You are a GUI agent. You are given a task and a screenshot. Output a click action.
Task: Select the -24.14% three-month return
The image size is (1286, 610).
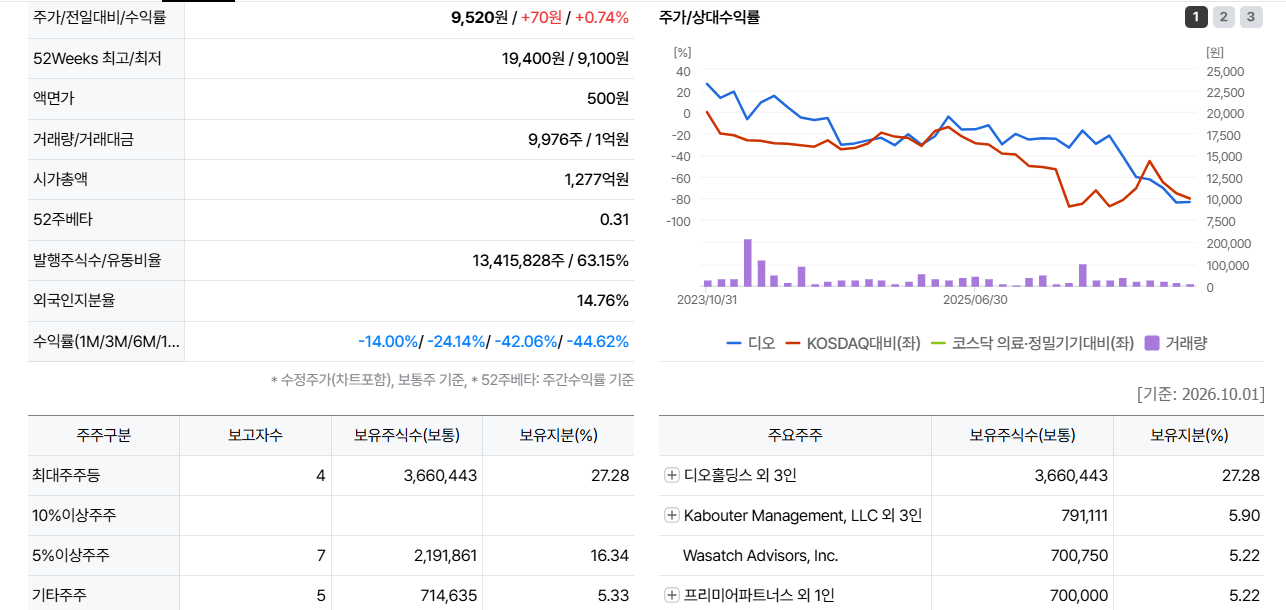456,341
